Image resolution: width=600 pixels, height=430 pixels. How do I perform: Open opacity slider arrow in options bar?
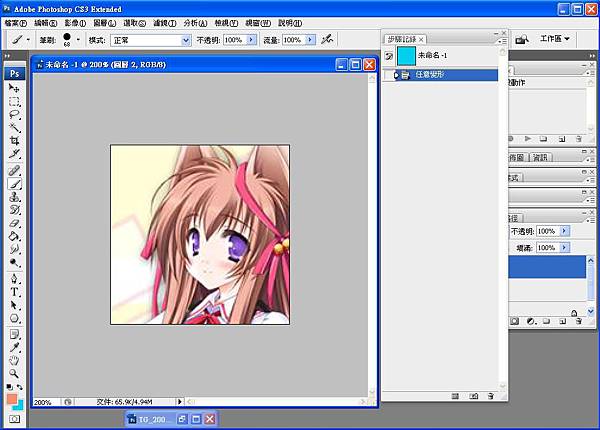[x=251, y=40]
